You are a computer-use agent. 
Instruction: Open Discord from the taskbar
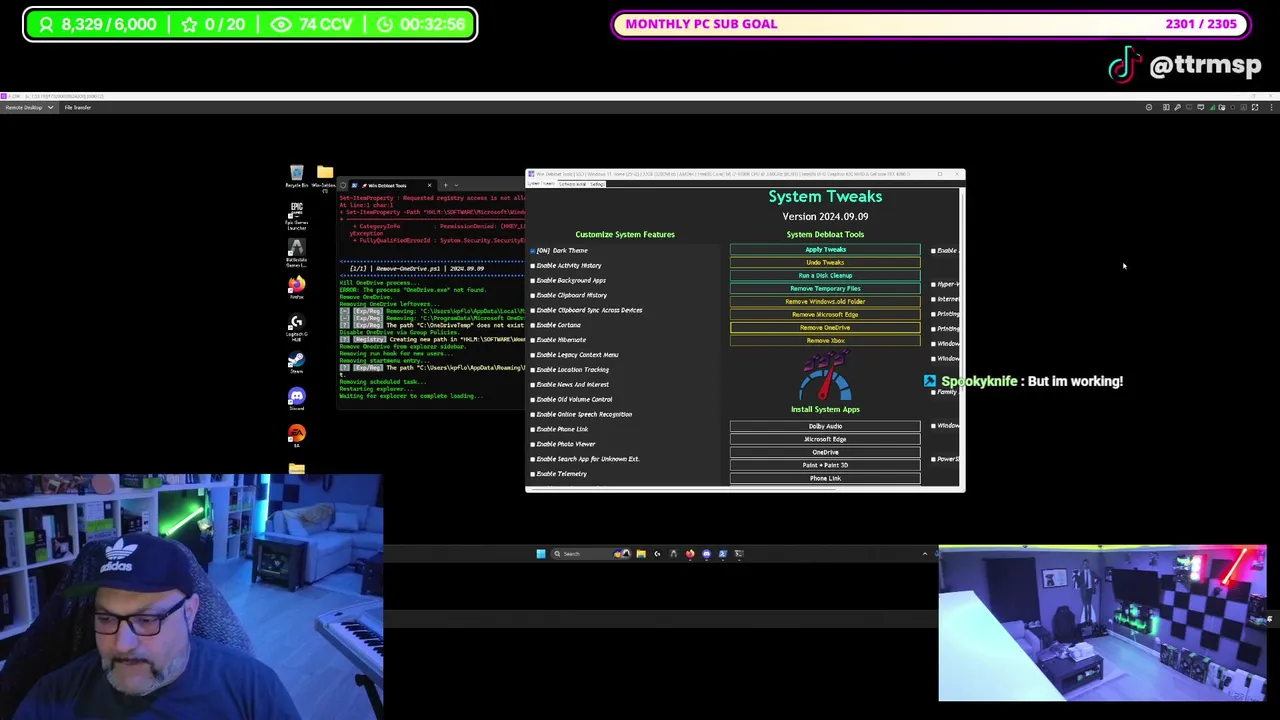[706, 554]
